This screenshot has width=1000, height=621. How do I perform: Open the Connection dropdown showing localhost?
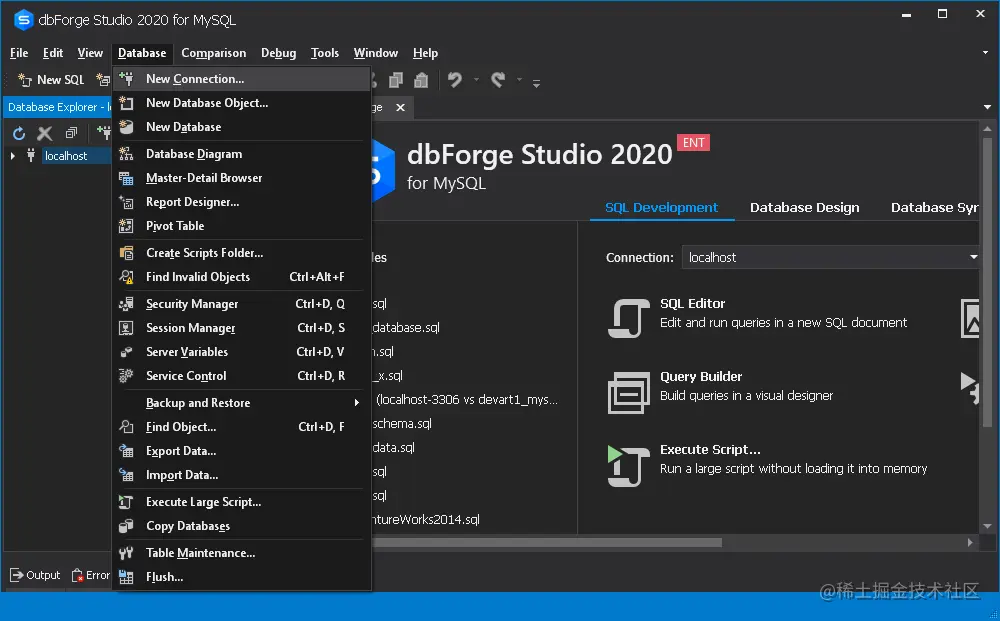[x=973, y=257]
